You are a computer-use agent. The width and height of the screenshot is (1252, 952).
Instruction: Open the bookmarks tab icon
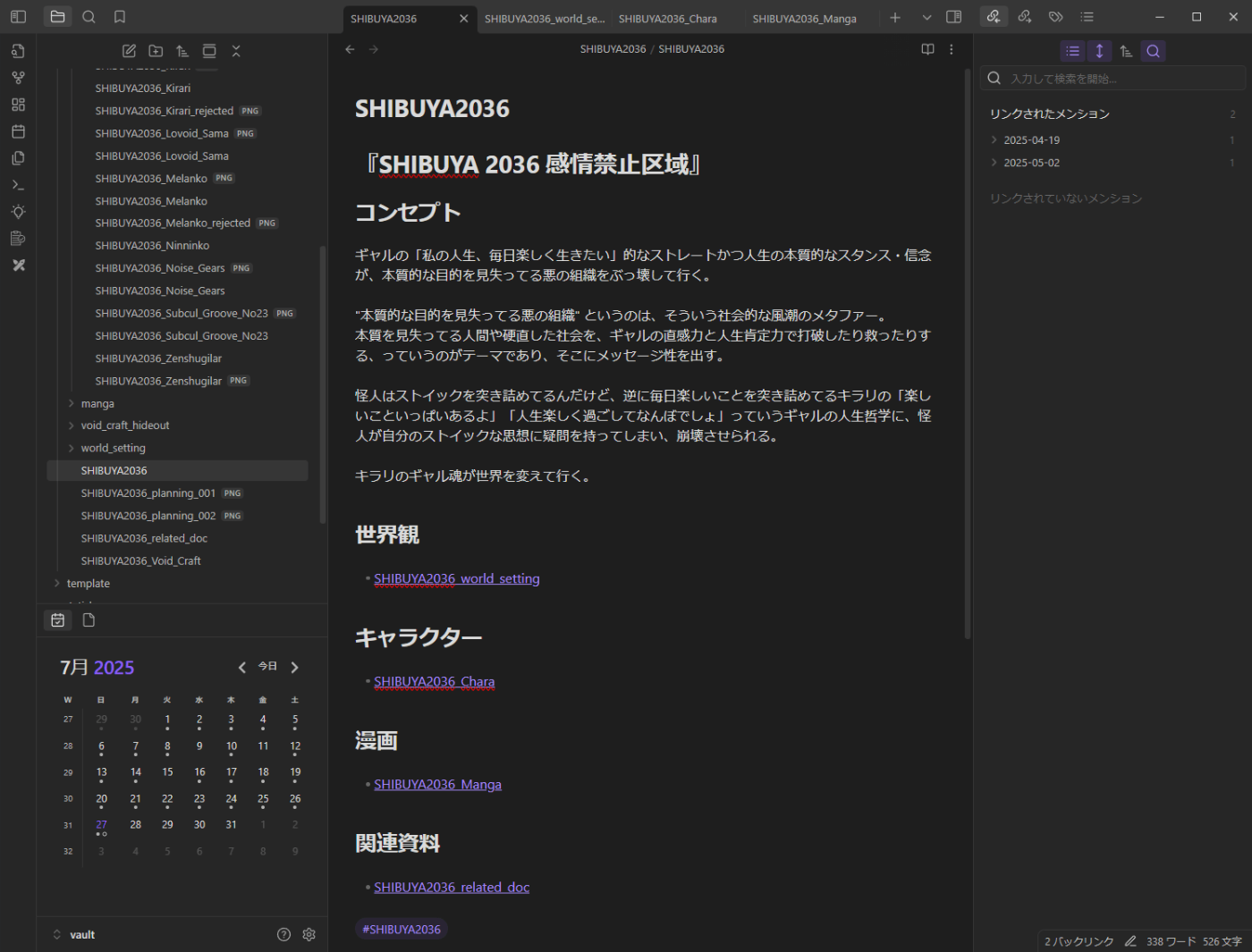pos(120,17)
